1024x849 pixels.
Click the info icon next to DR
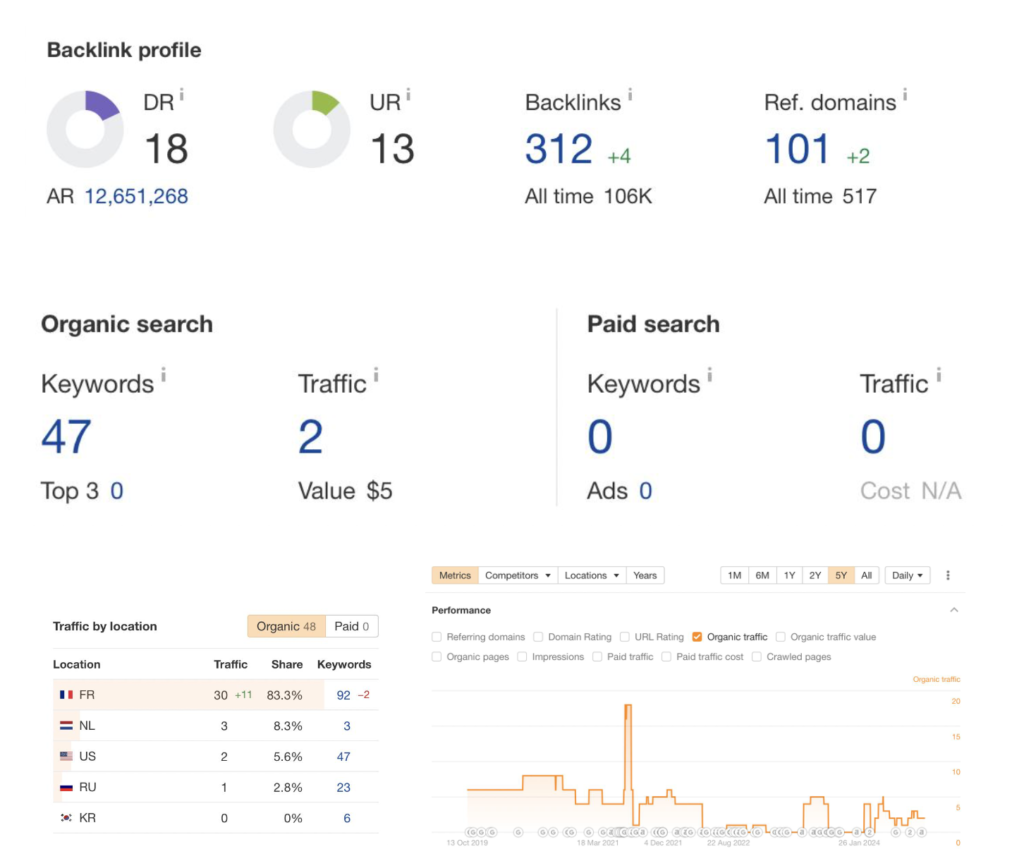[x=182, y=95]
